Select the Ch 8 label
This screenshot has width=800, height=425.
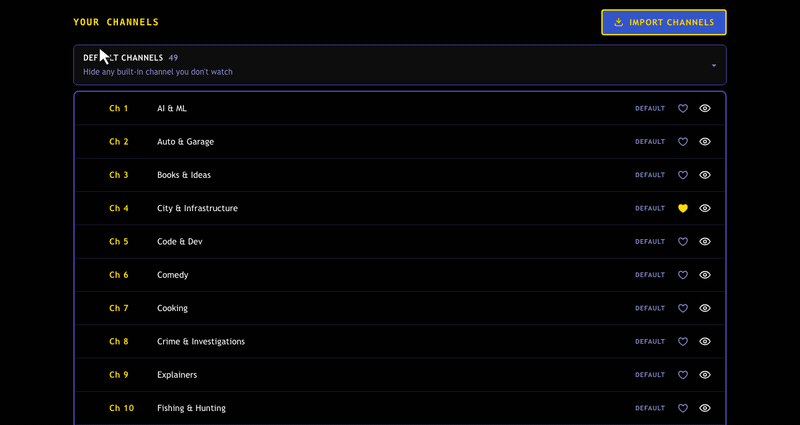[119, 341]
